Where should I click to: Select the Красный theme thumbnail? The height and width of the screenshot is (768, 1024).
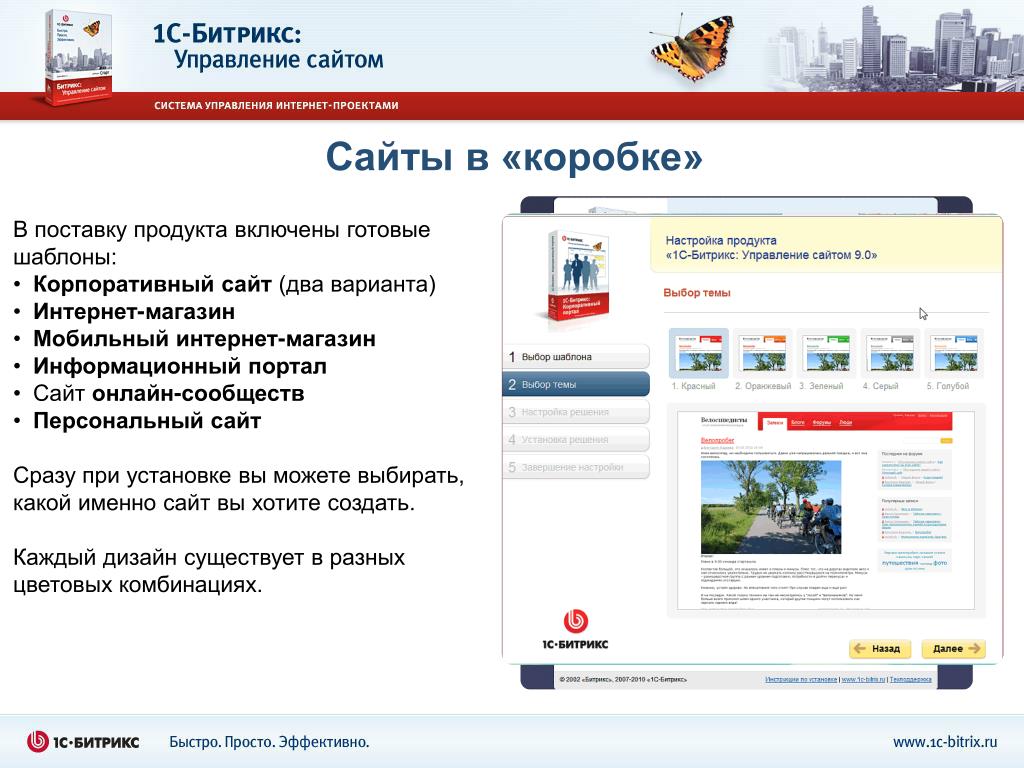(x=698, y=353)
